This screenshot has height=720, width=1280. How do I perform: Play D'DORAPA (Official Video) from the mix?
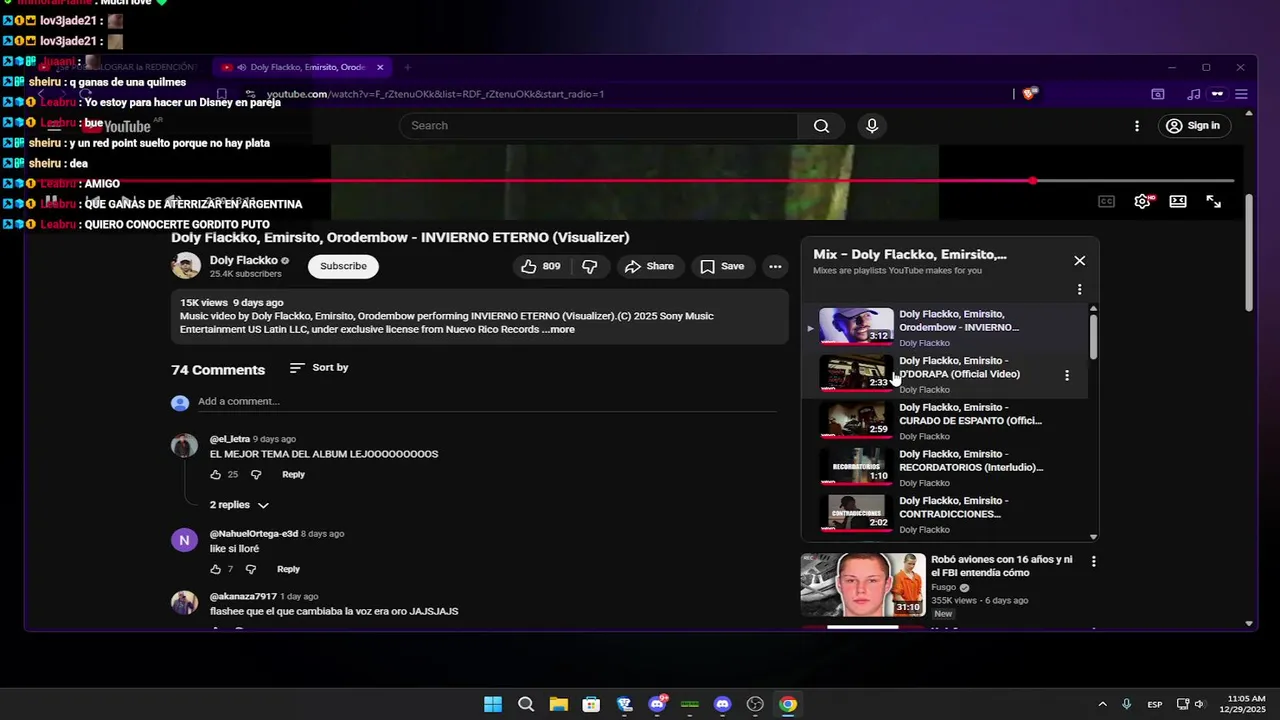click(x=944, y=374)
